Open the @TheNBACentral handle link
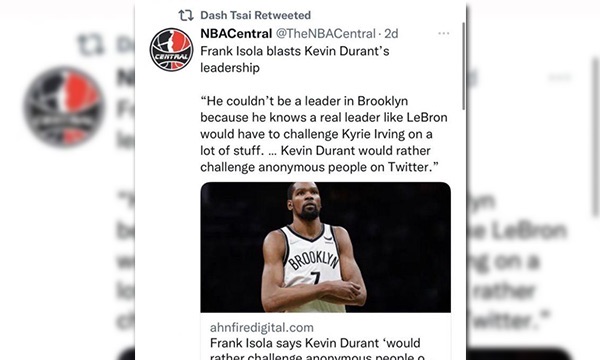This screenshot has width=600, height=360. (326, 34)
